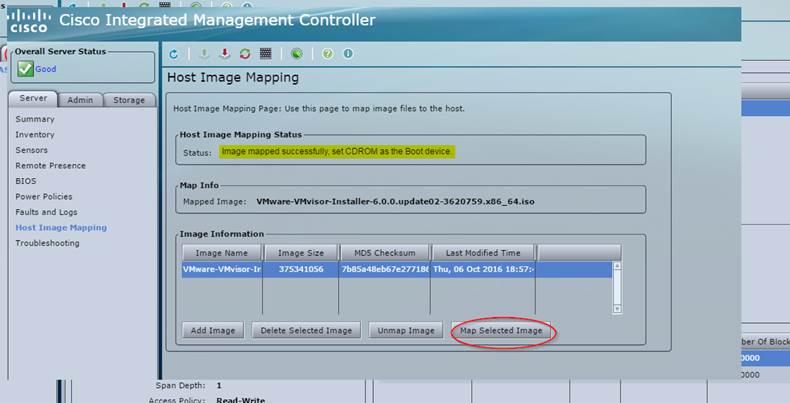Click the image size value 375341056
The width and height of the screenshot is (790, 403).
[301, 269]
